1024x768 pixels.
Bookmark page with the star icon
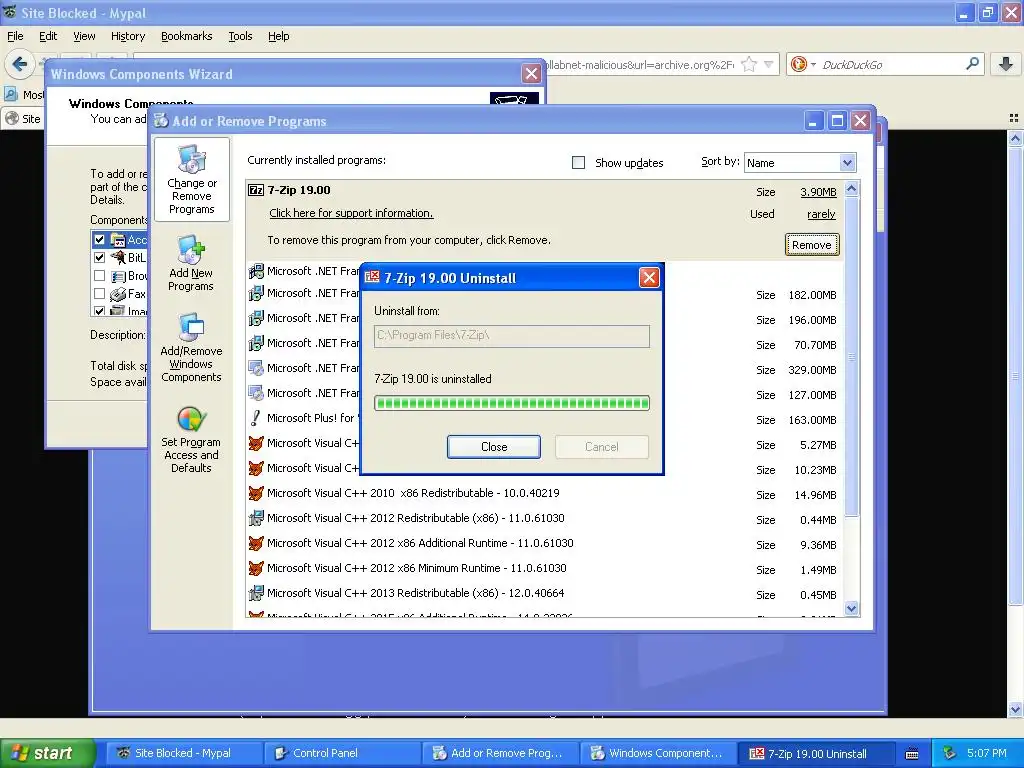[749, 64]
